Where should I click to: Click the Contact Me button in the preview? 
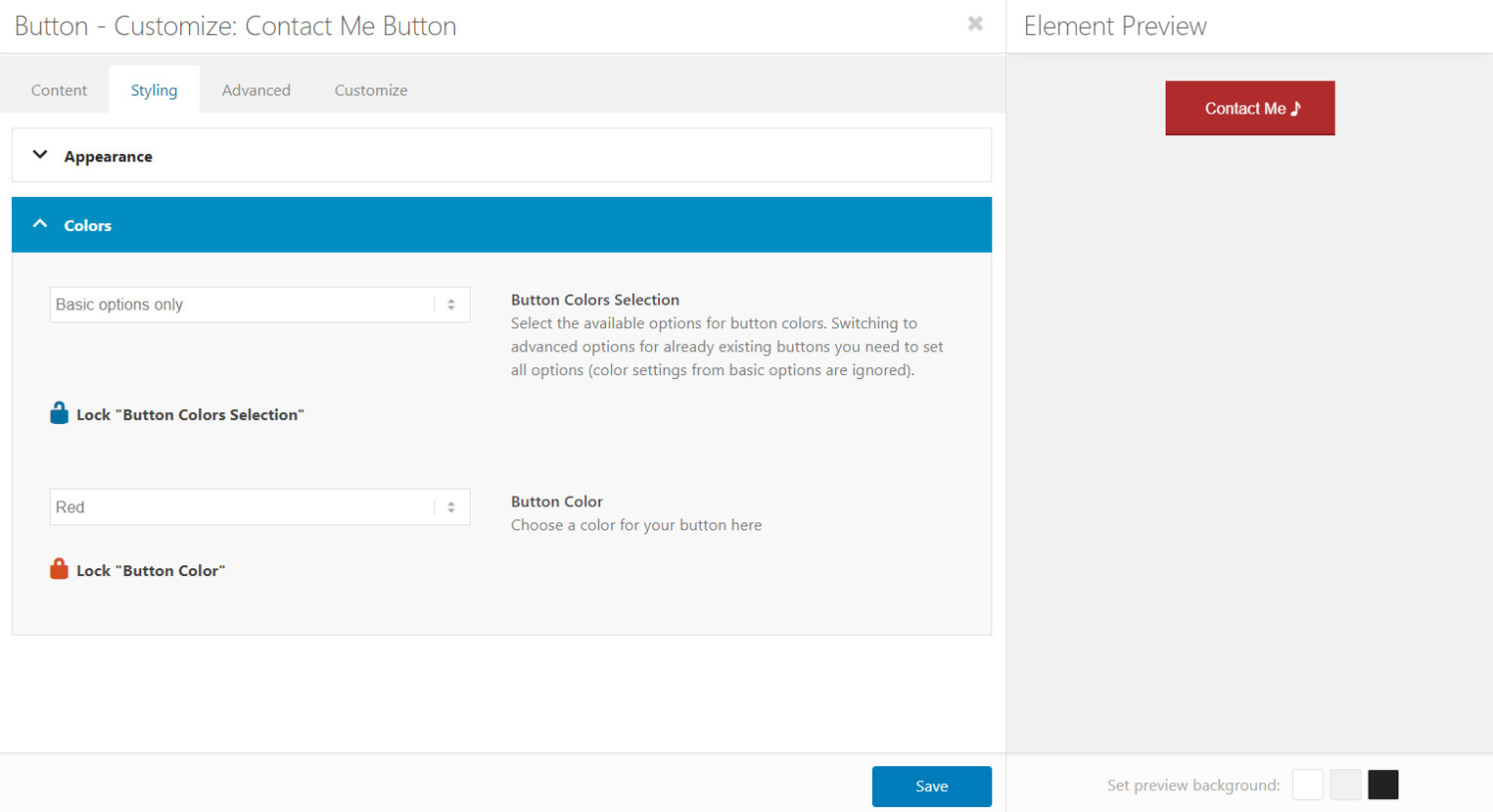(x=1249, y=107)
